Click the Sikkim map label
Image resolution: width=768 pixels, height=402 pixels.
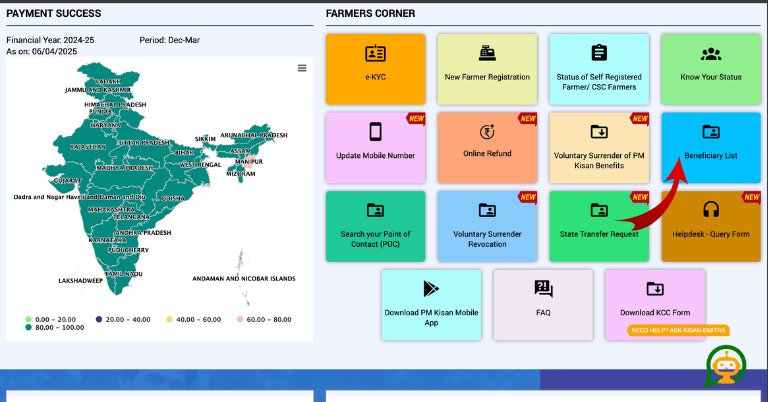click(x=205, y=139)
